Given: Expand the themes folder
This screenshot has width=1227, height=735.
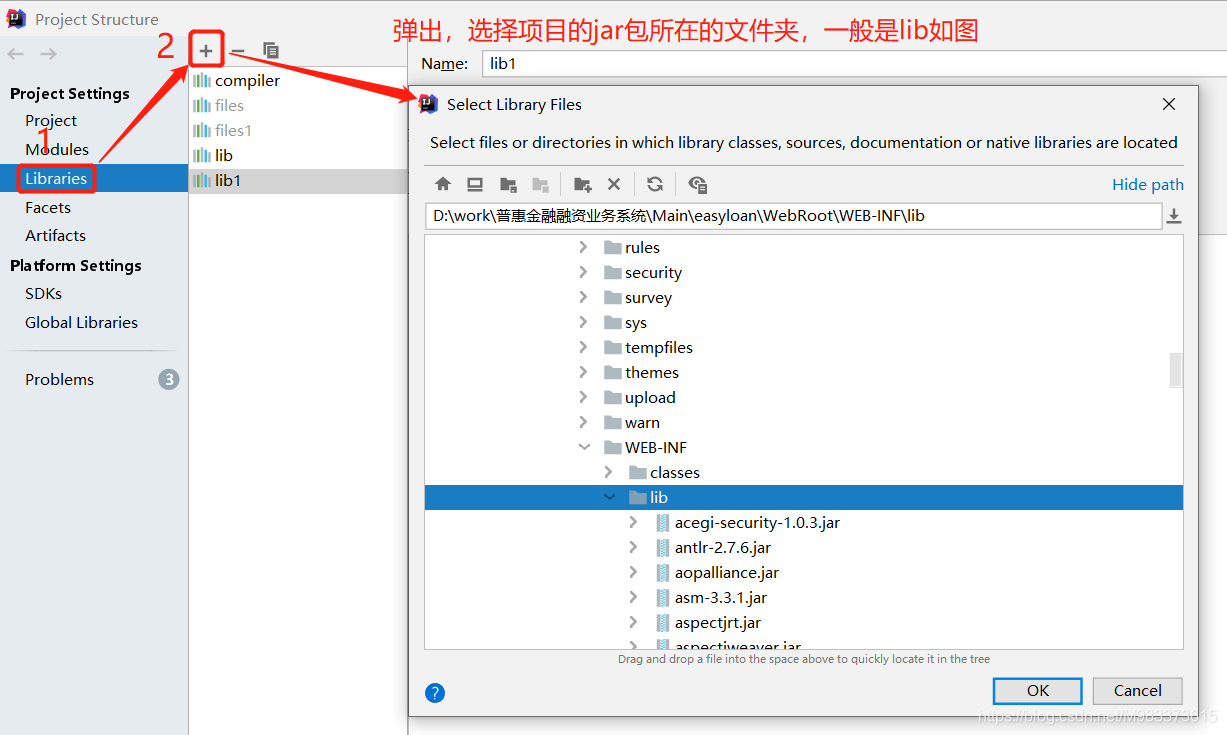Looking at the screenshot, I should (583, 372).
